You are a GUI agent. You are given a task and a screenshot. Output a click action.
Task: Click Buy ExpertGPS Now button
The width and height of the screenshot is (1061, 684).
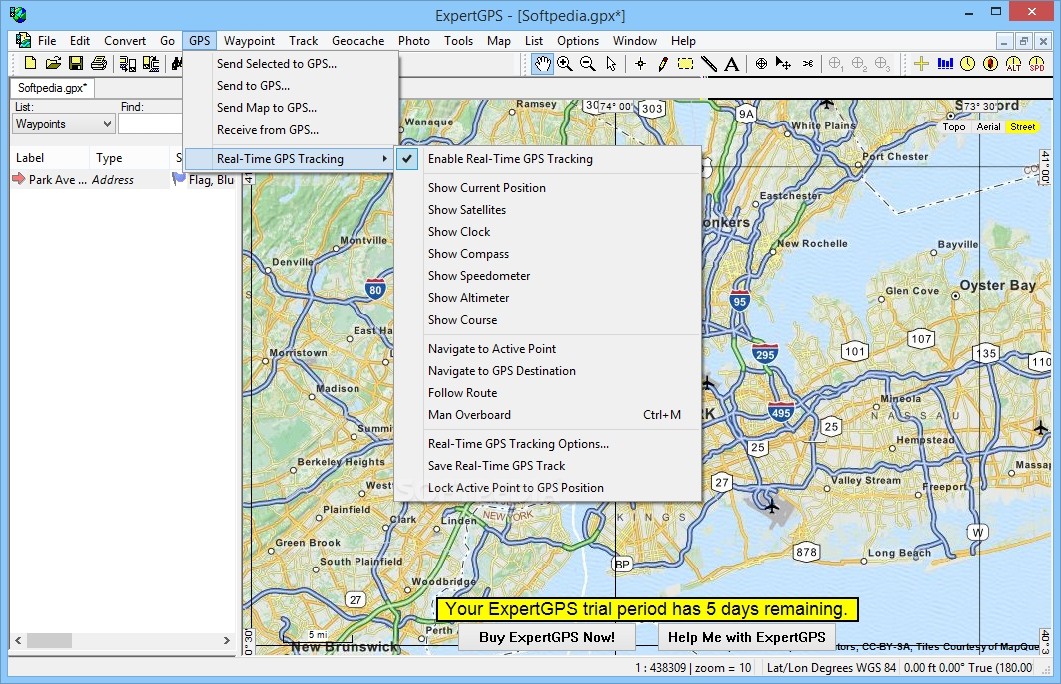547,637
